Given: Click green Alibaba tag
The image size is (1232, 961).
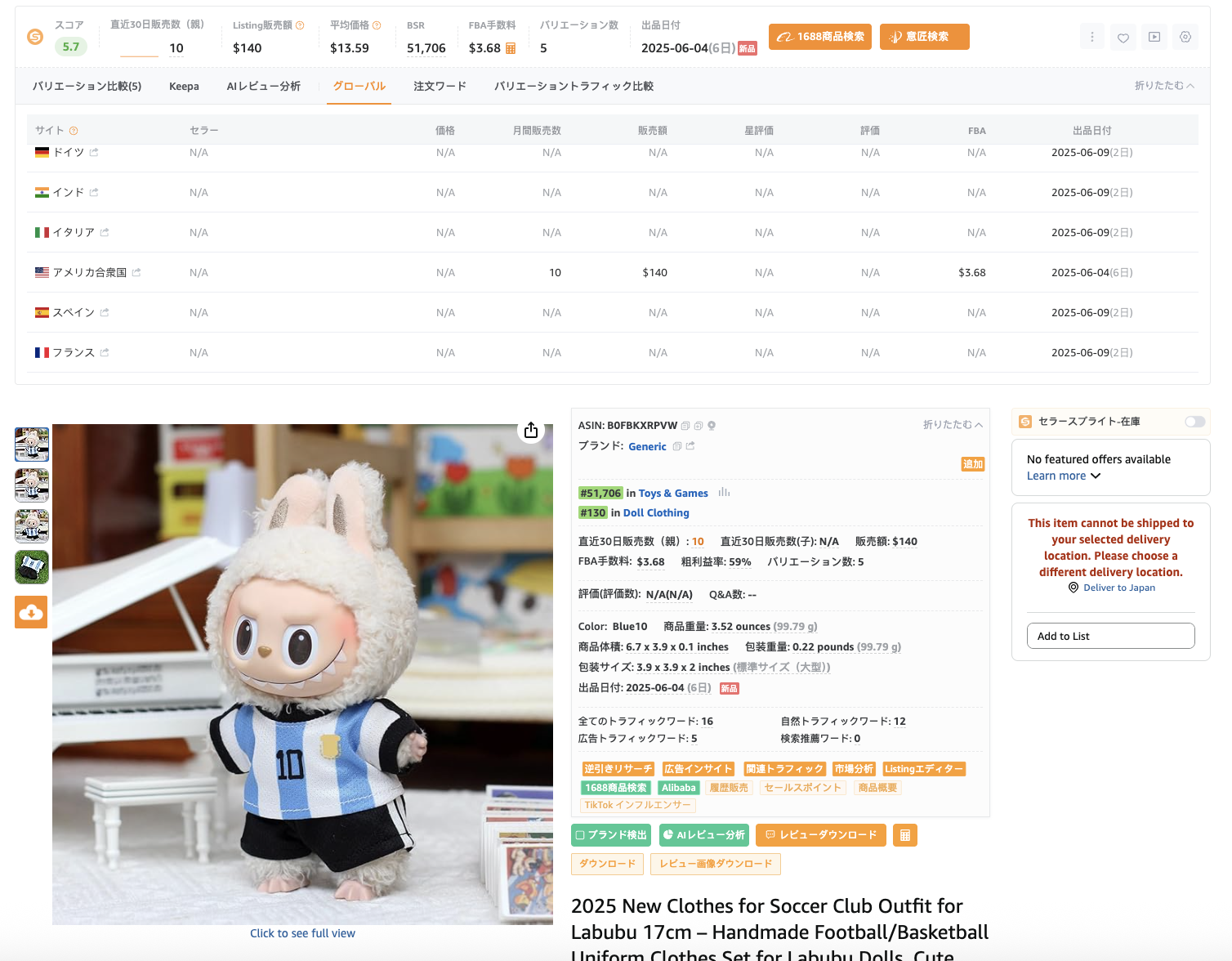Looking at the screenshot, I should click(679, 788).
